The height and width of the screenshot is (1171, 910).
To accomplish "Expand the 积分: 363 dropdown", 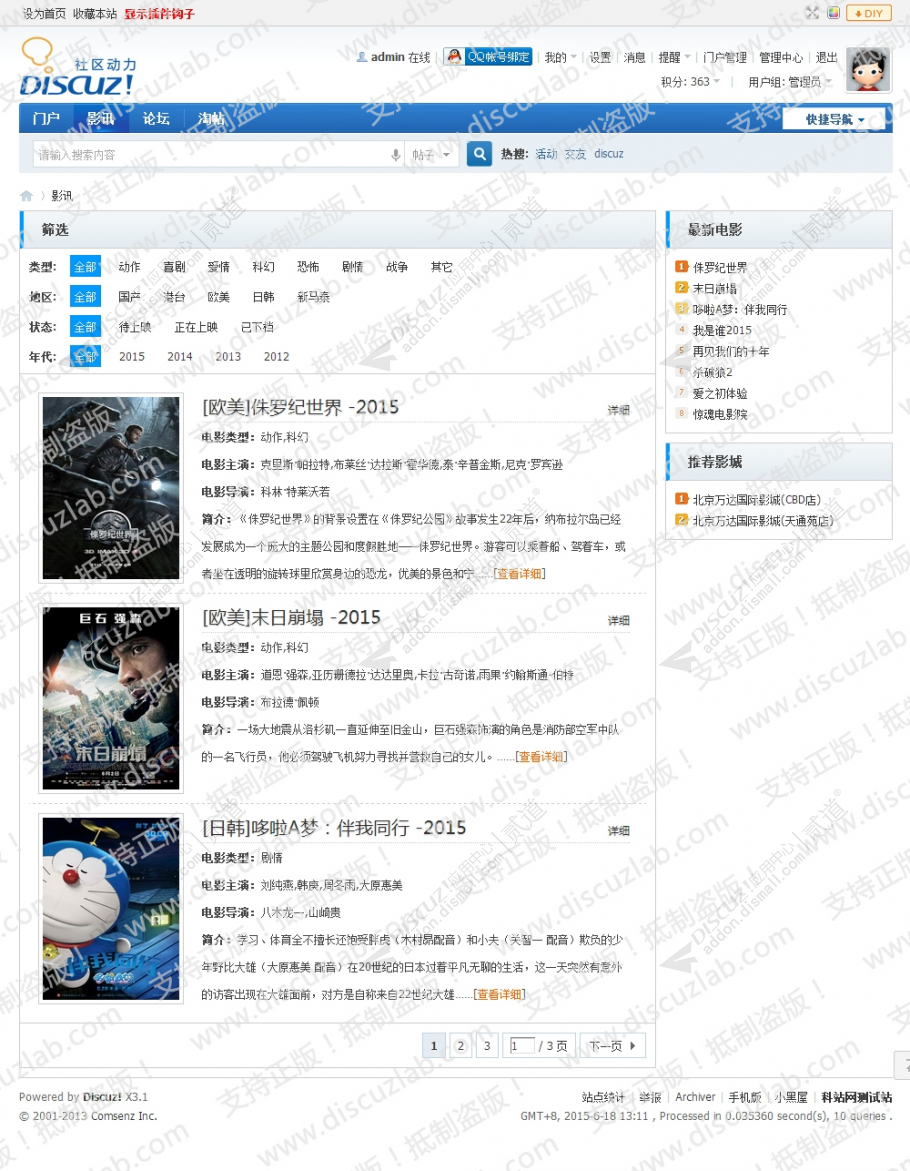I will click(x=691, y=81).
